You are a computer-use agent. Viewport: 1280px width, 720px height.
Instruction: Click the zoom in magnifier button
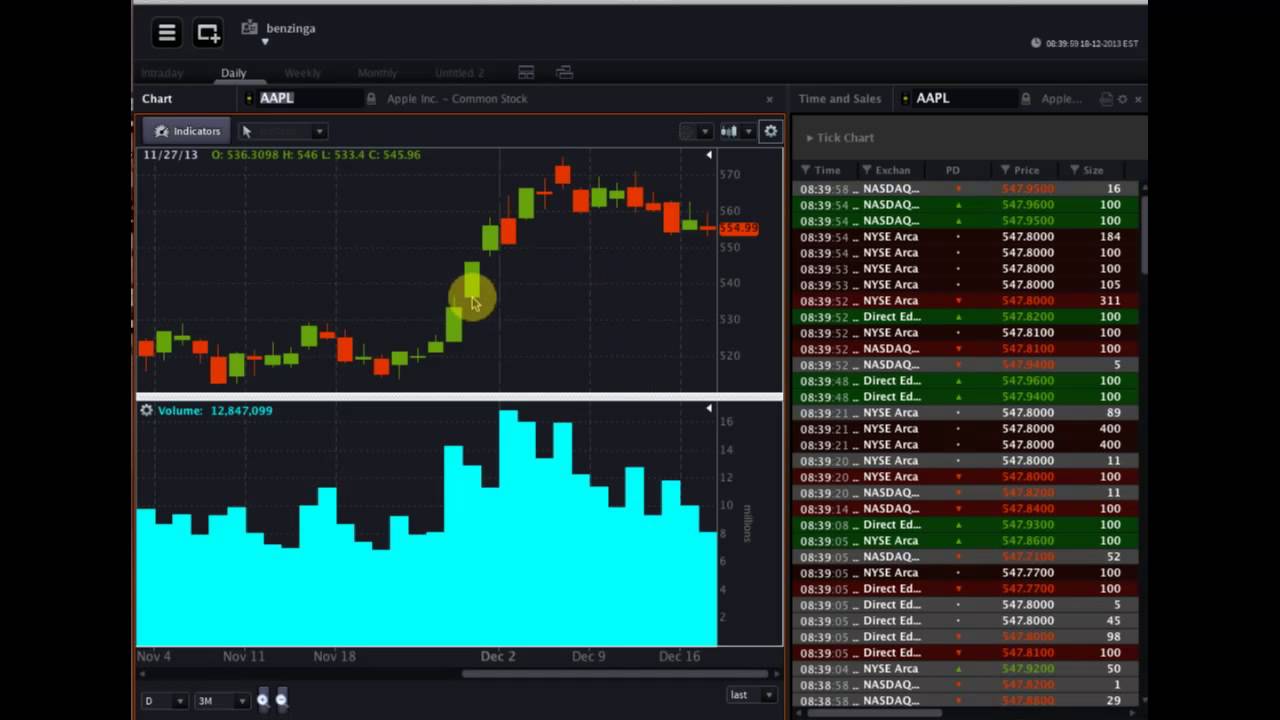coord(262,700)
